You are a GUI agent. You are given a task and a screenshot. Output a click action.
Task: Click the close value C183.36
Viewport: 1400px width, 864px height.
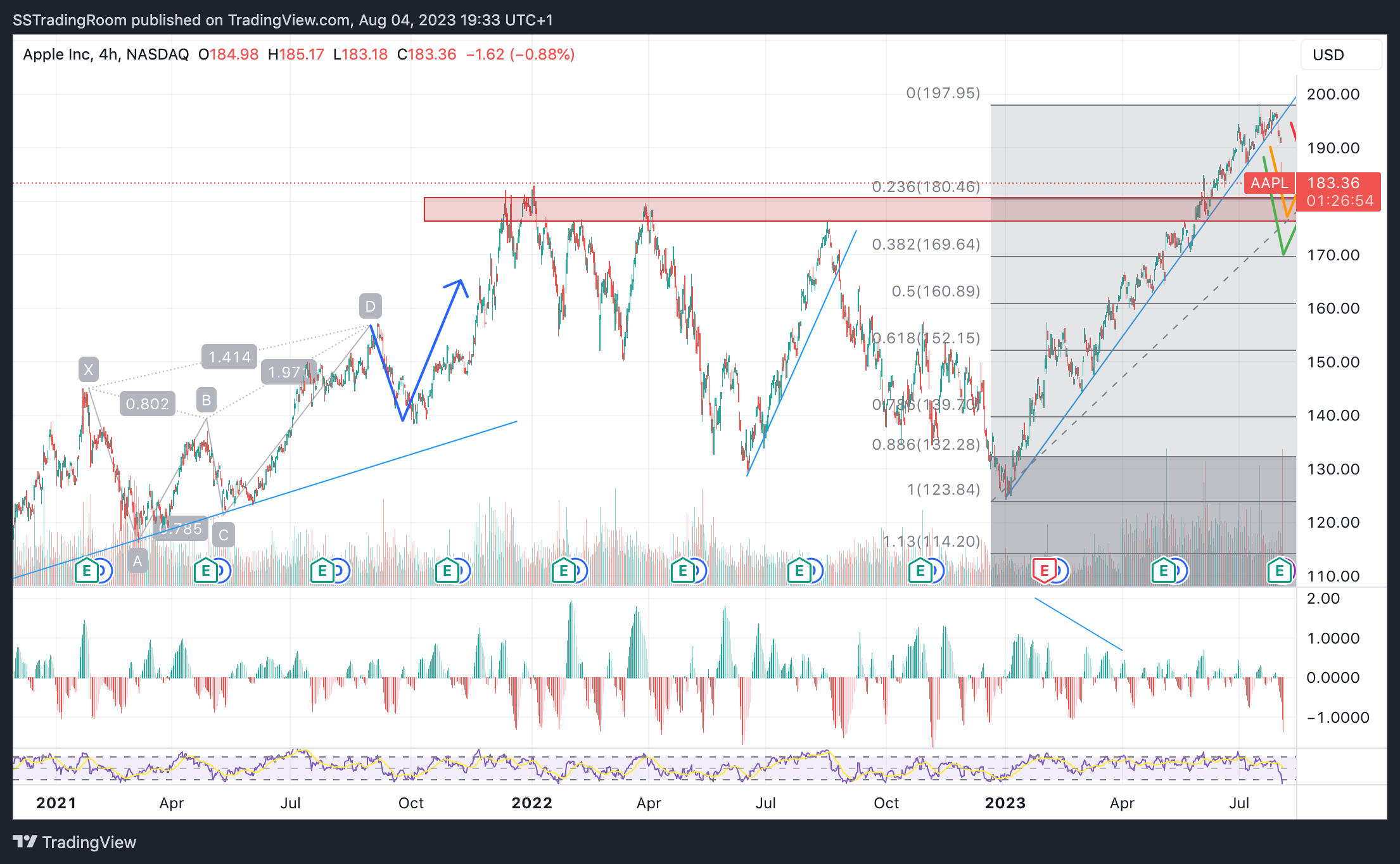[x=426, y=54]
